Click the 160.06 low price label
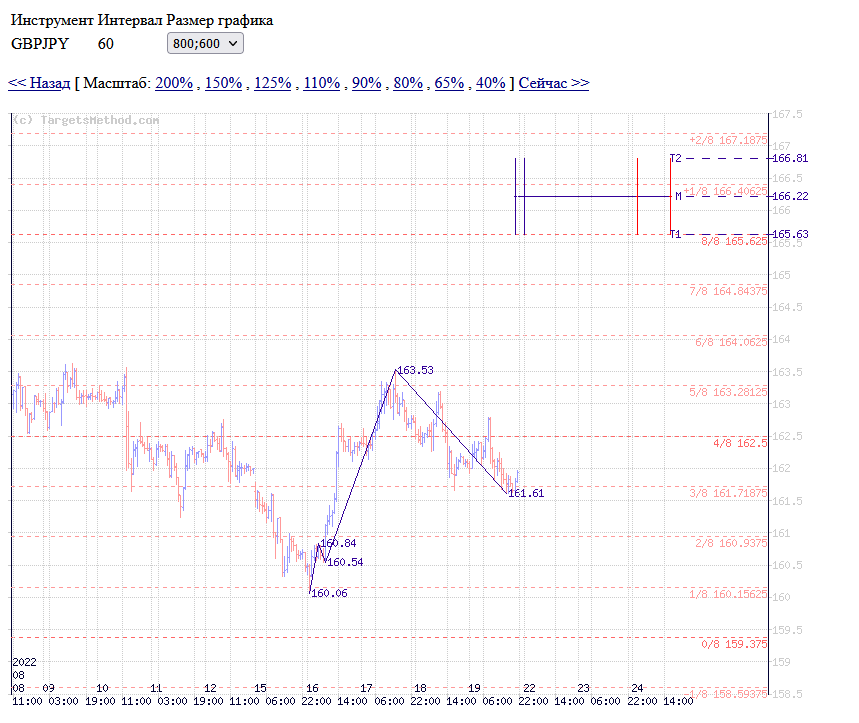 click(x=329, y=593)
